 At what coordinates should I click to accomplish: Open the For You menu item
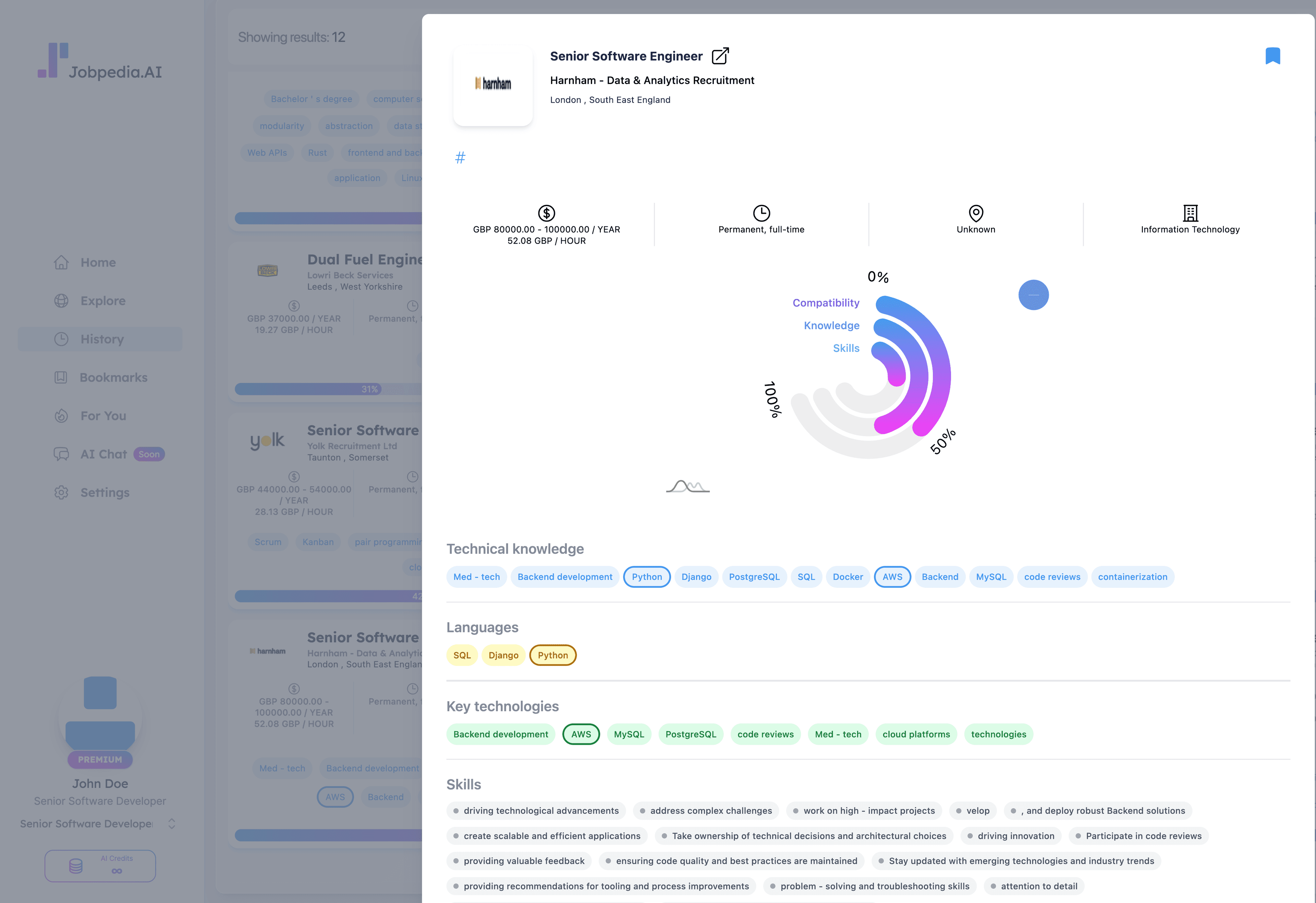[x=100, y=416]
